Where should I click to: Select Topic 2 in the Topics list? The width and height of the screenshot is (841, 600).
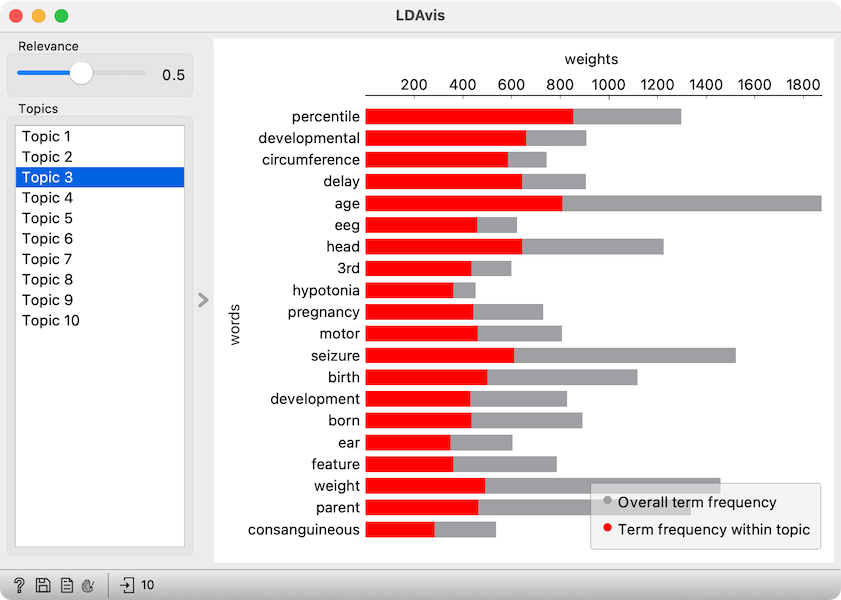click(100, 157)
